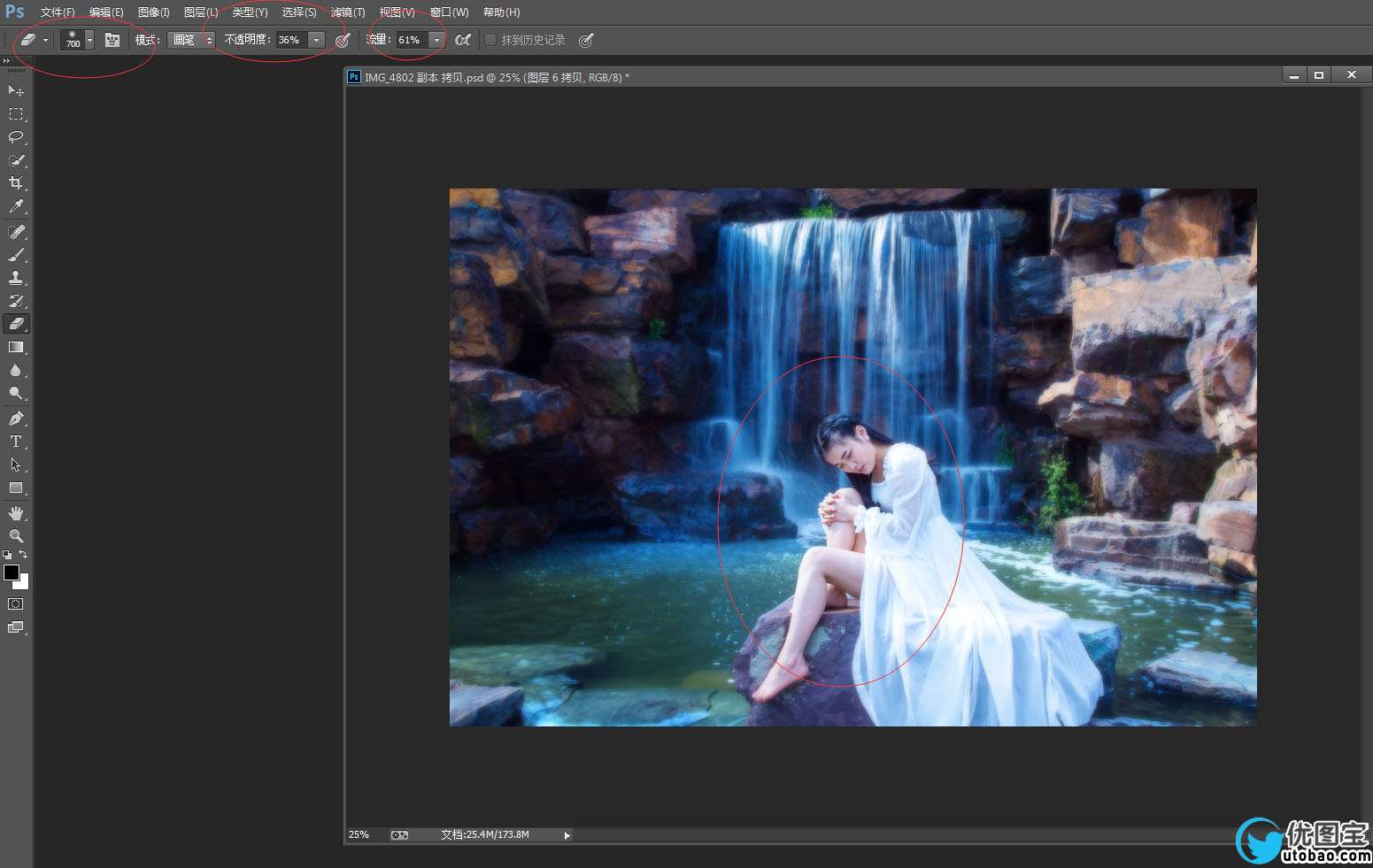This screenshot has width=1373, height=868.
Task: Open the brush panel toggle icon
Action: pyautogui.click(x=112, y=40)
